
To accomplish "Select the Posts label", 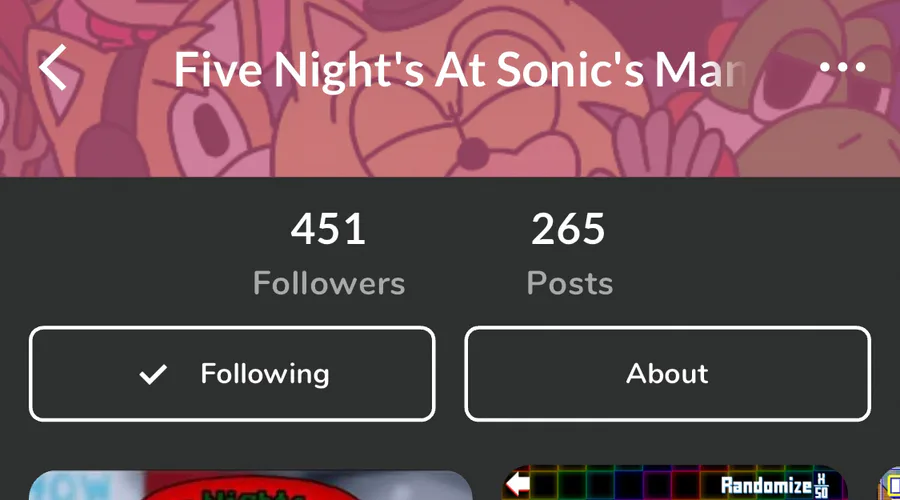I will (569, 283).
